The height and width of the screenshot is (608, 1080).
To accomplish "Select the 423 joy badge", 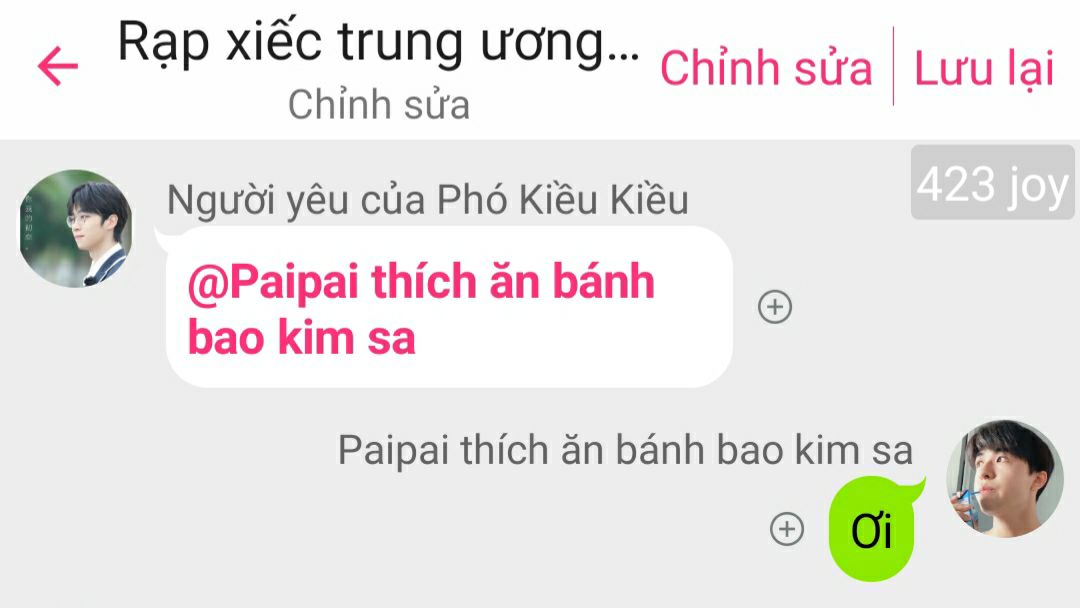I will (x=993, y=182).
